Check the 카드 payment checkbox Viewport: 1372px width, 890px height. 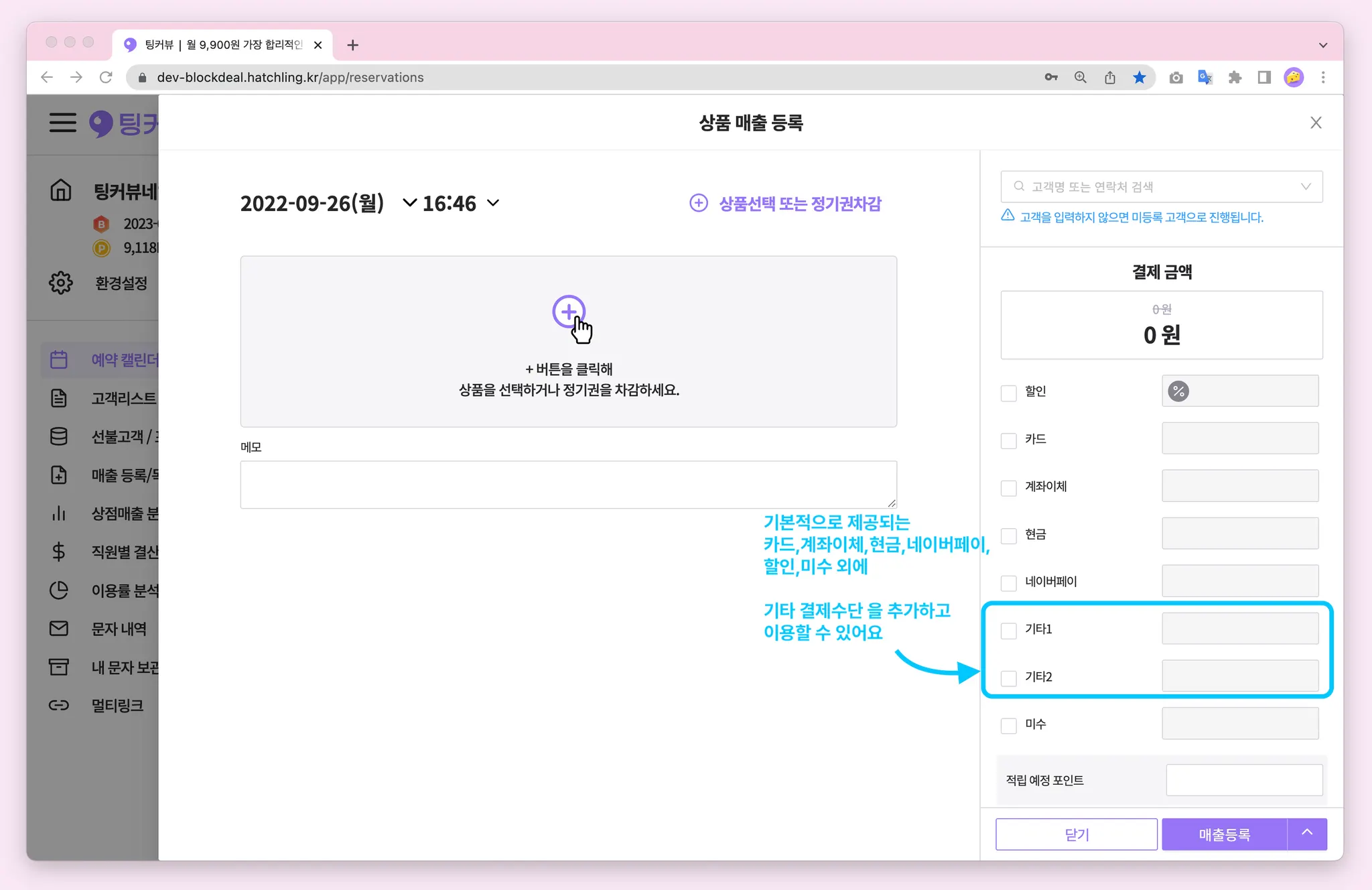coord(1008,440)
